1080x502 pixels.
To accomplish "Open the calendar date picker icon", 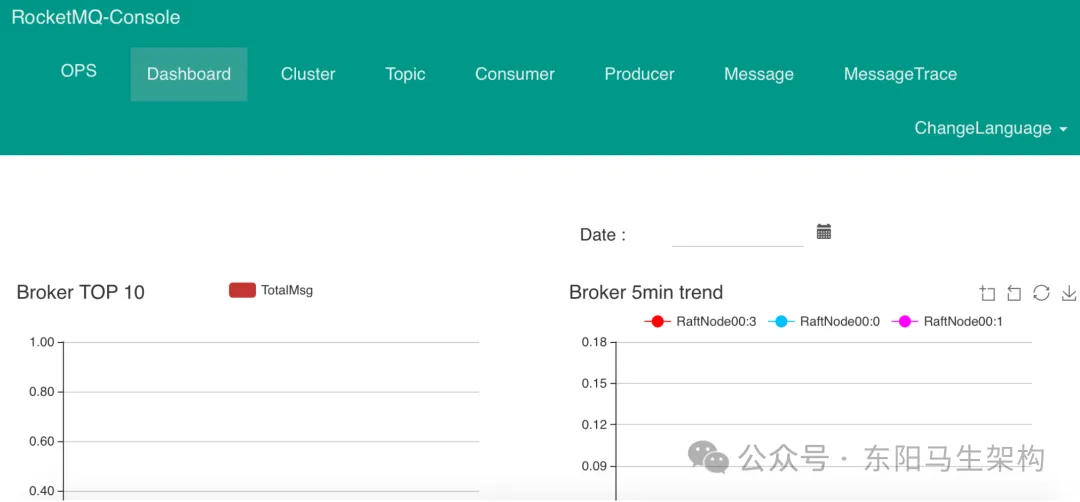I will (x=824, y=232).
